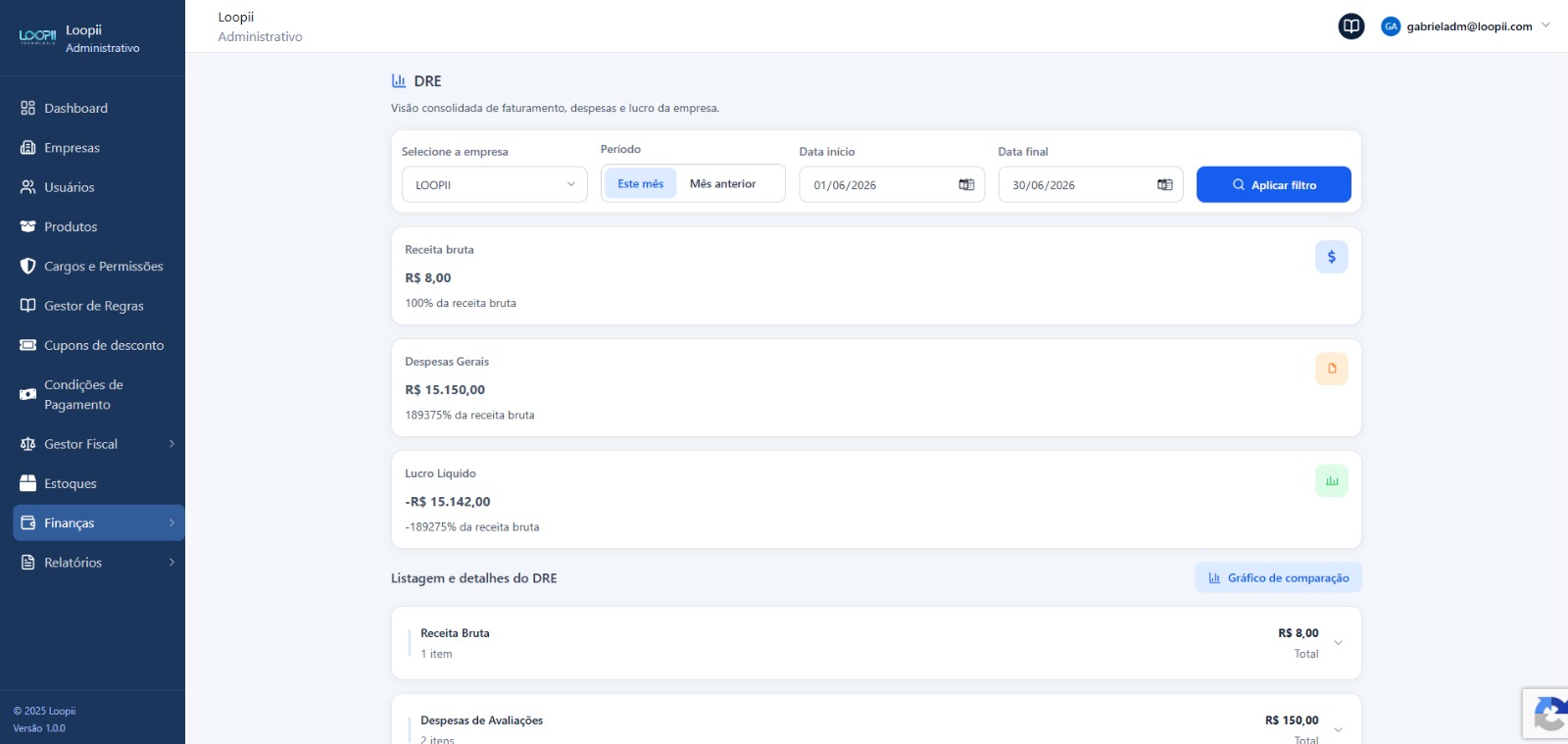Navigate to Produtos in sidebar
The image size is (1568, 744).
click(99, 226)
